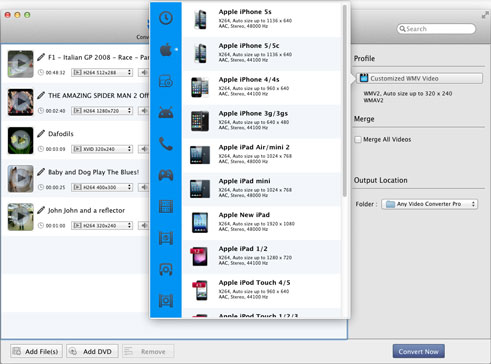Choose the Apple iPhone 4/4s profile
Screen dimensions: 491x364
coord(262,87)
